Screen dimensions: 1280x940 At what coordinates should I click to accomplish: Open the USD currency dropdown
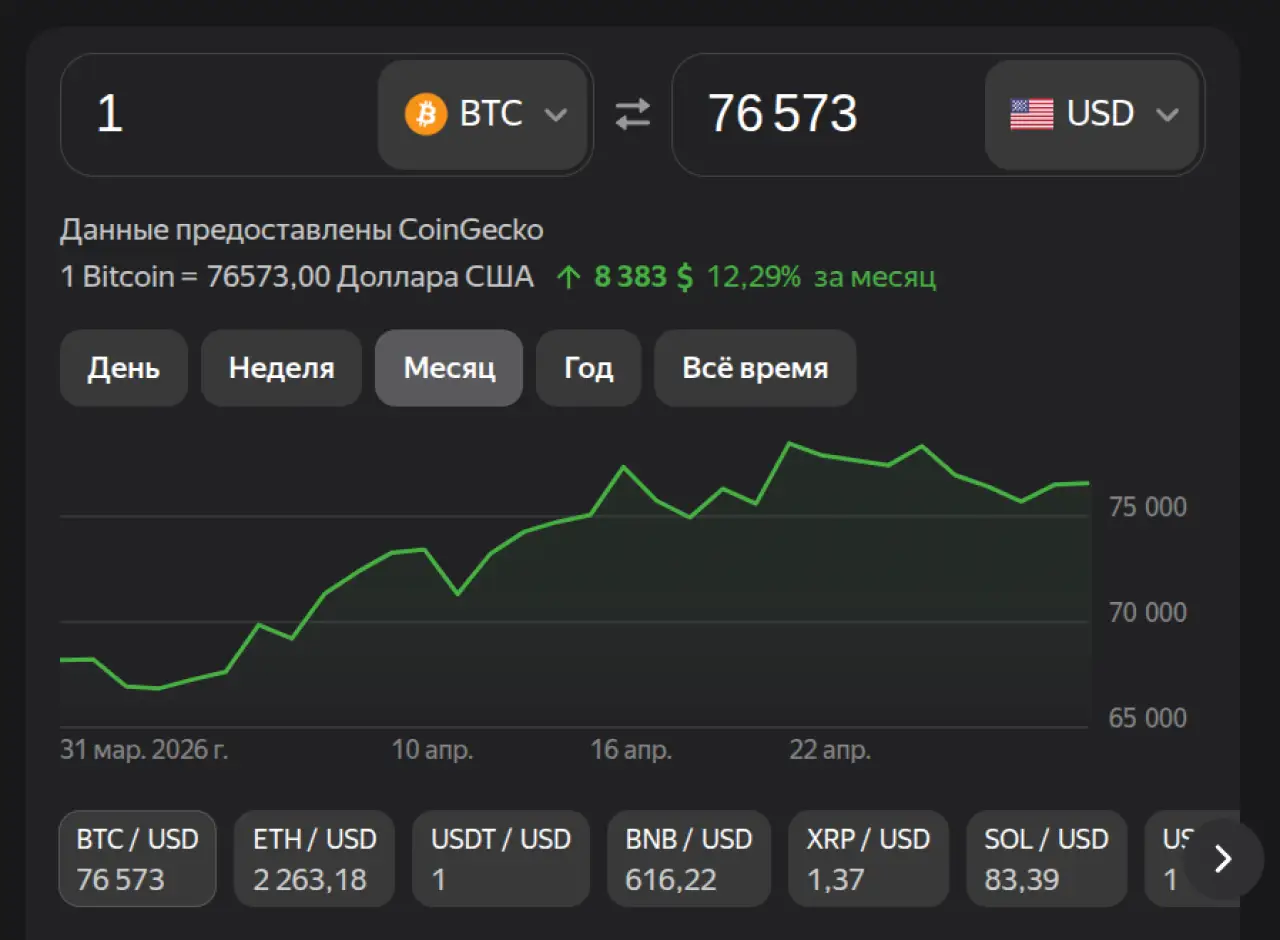[x=1092, y=114]
